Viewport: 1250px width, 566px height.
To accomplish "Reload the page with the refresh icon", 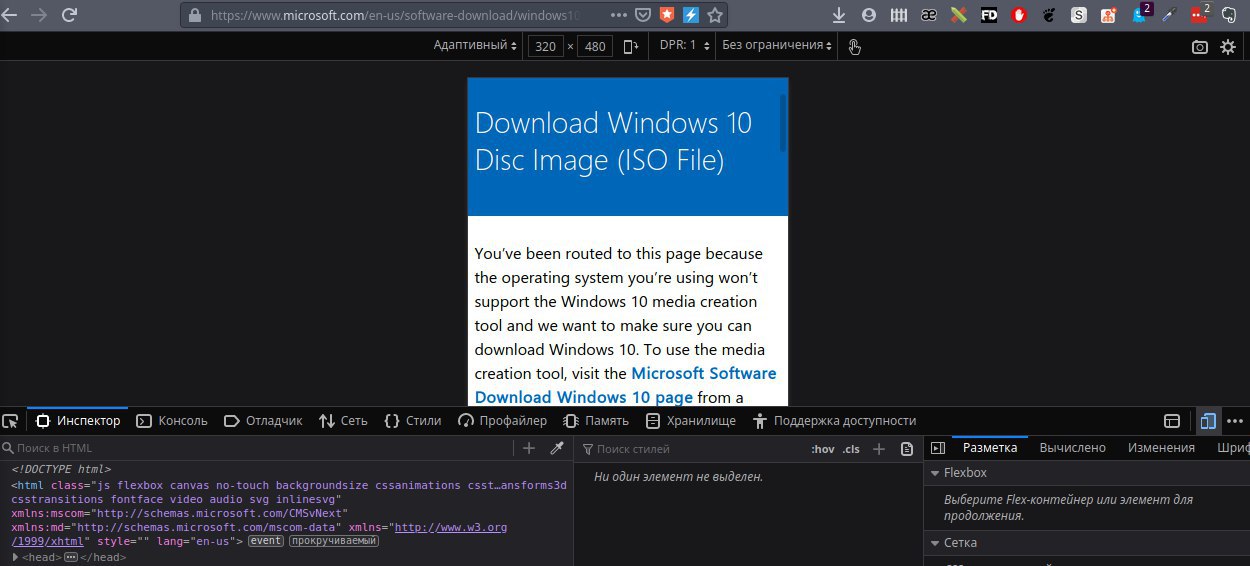I will pyautogui.click(x=69, y=15).
